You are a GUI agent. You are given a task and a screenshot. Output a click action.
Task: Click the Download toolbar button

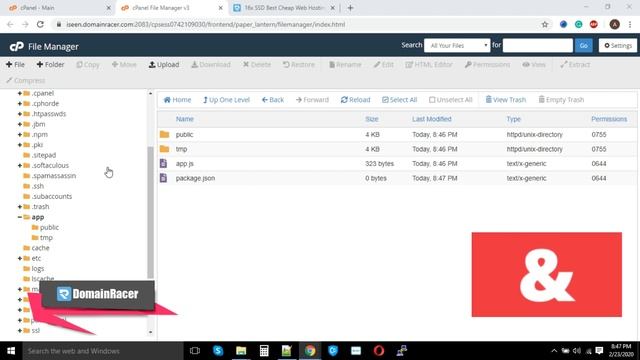pos(211,64)
